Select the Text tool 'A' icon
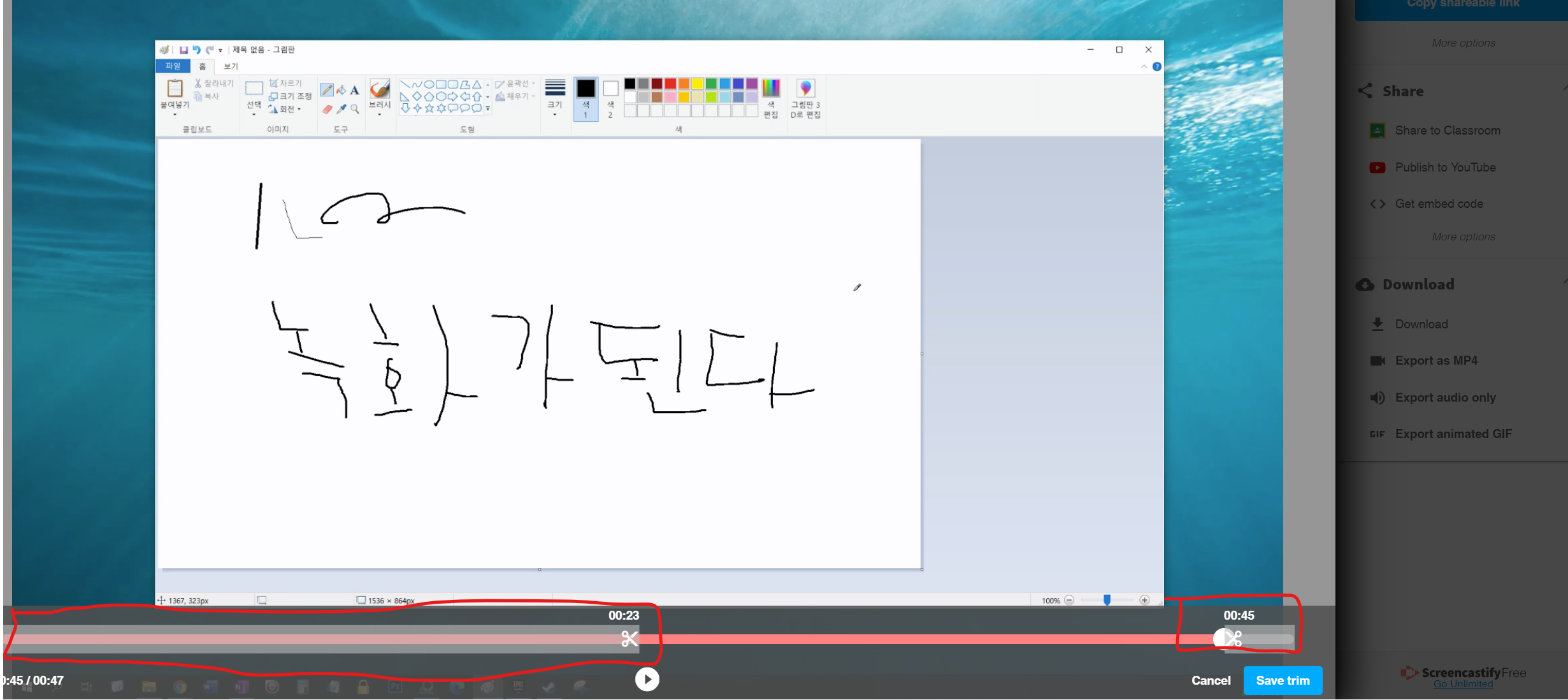Viewport: 1568px width, 700px height. 355,90
